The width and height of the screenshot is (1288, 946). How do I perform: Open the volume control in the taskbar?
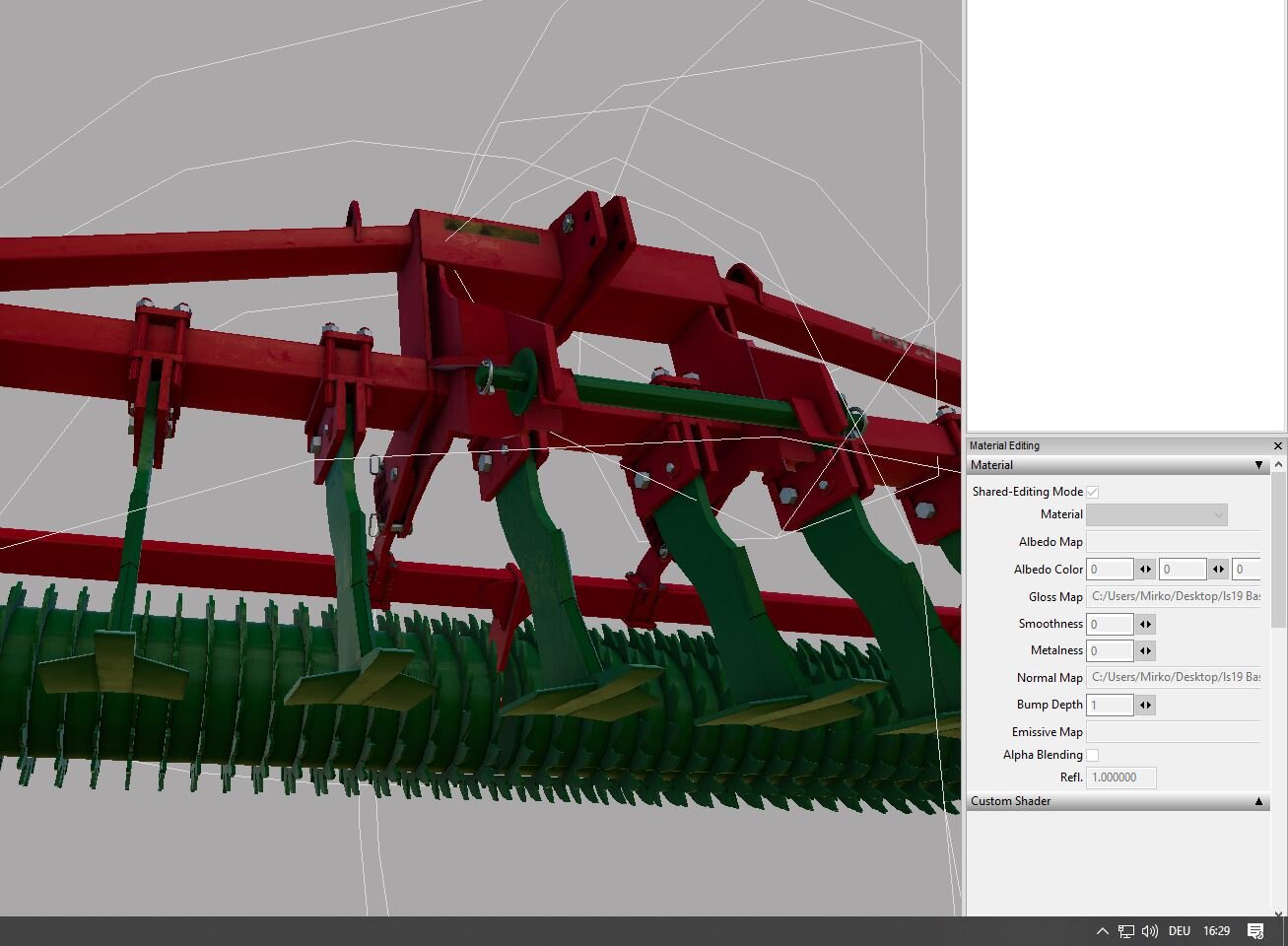1149,931
